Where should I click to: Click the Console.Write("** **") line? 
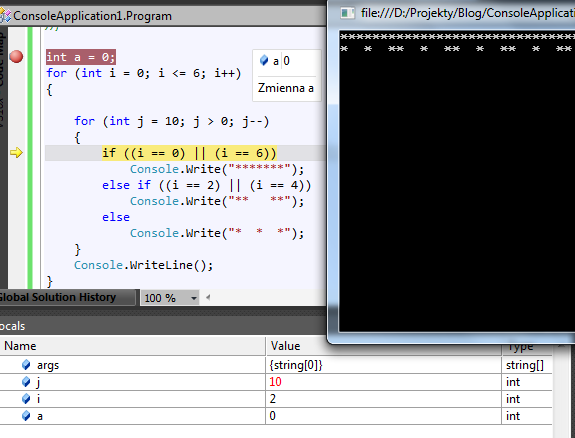point(217,201)
